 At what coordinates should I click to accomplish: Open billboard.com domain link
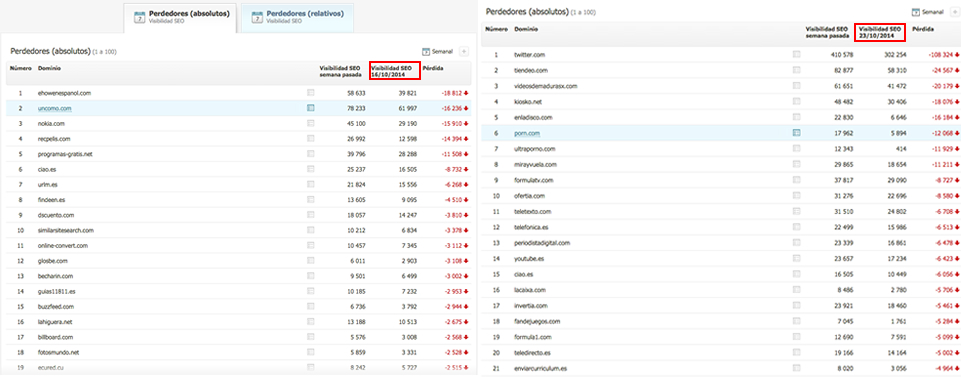(x=55, y=337)
